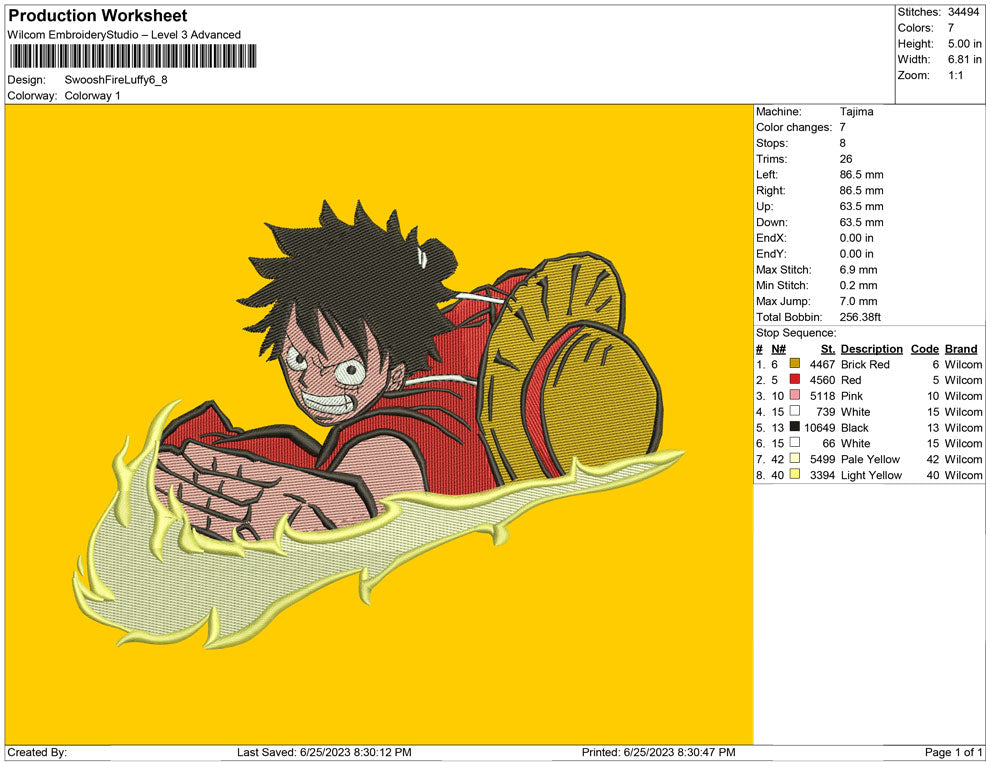Click the stitch count '5118' for Pink
This screenshot has height=762, width=990.
coord(822,396)
